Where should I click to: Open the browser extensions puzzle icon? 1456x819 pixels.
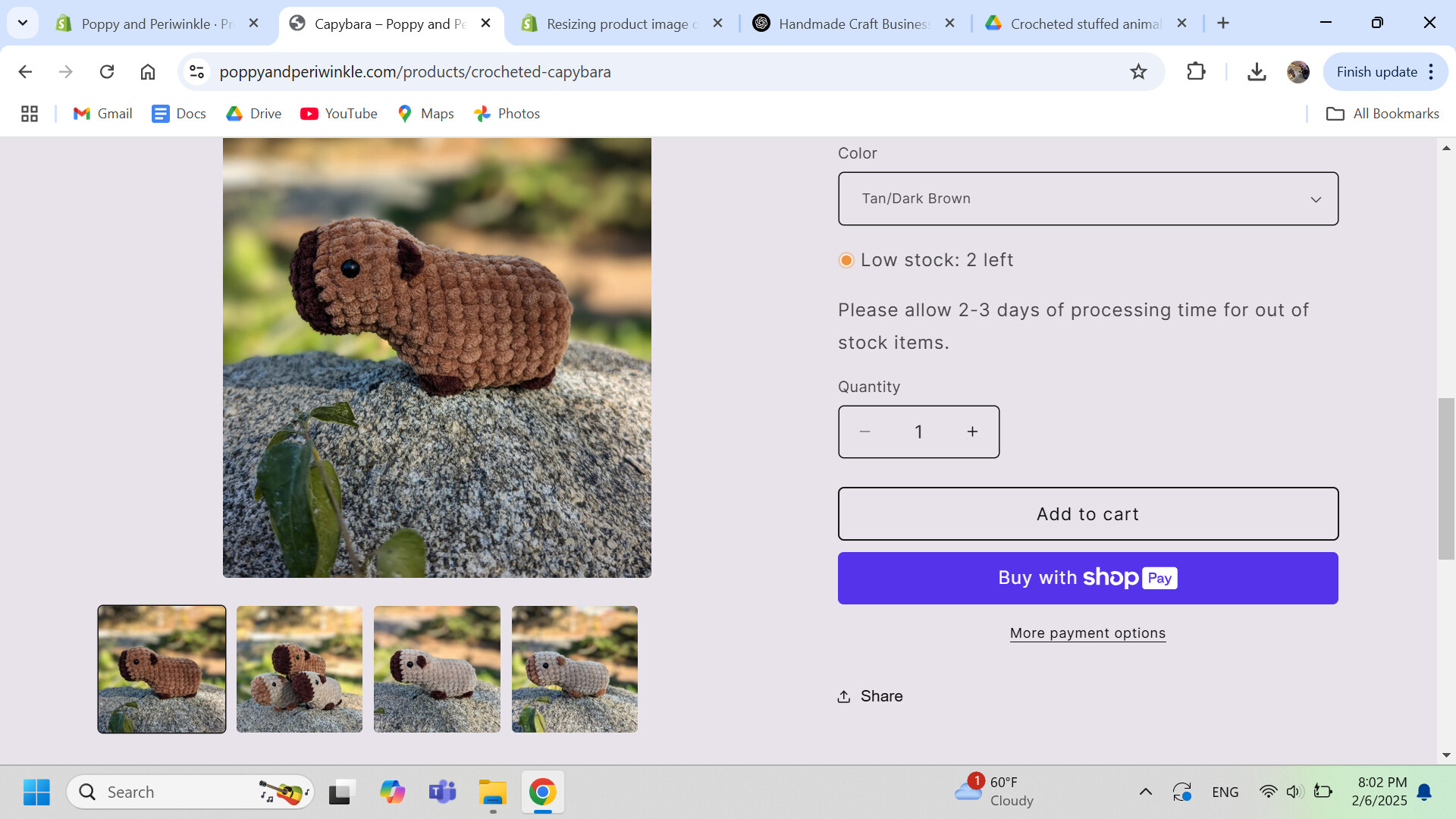pyautogui.click(x=1196, y=72)
